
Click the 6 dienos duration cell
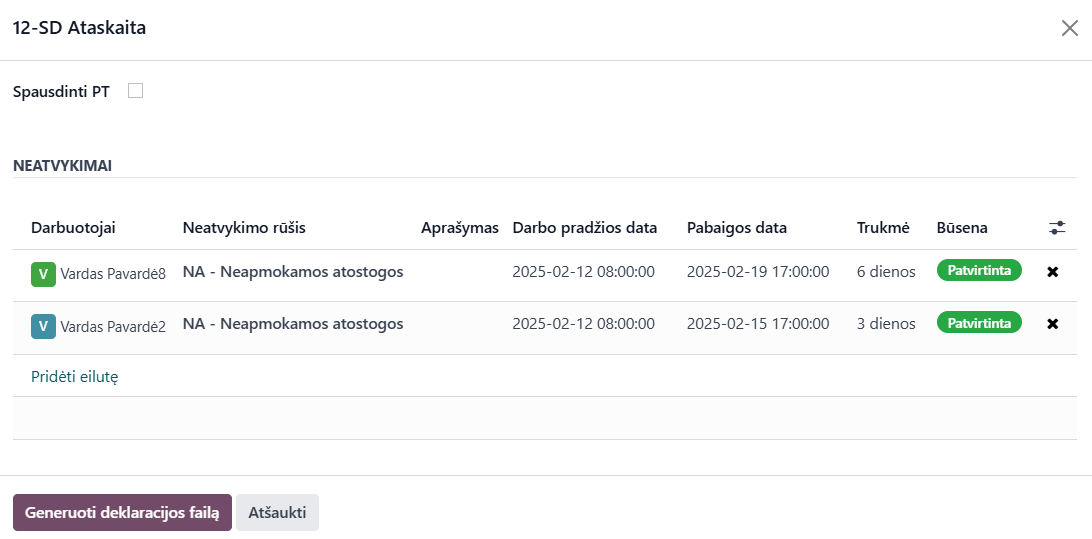[886, 272]
